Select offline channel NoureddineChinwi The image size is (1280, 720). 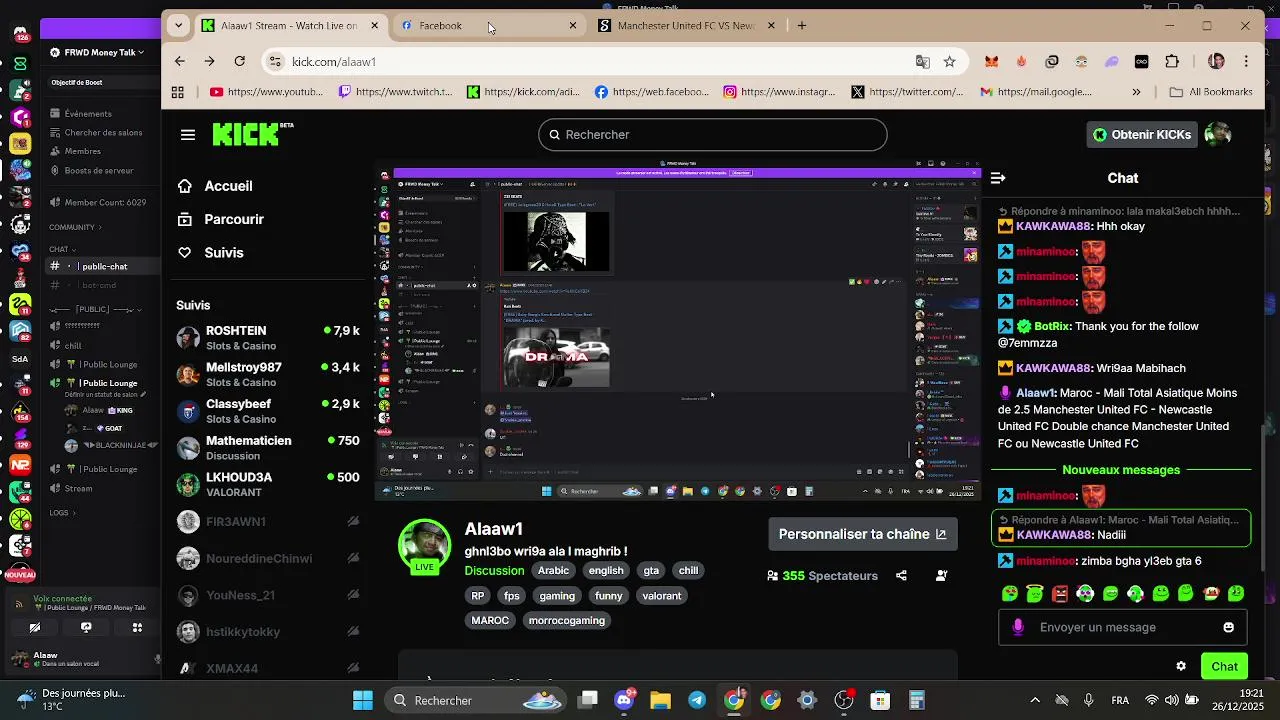[268, 558]
